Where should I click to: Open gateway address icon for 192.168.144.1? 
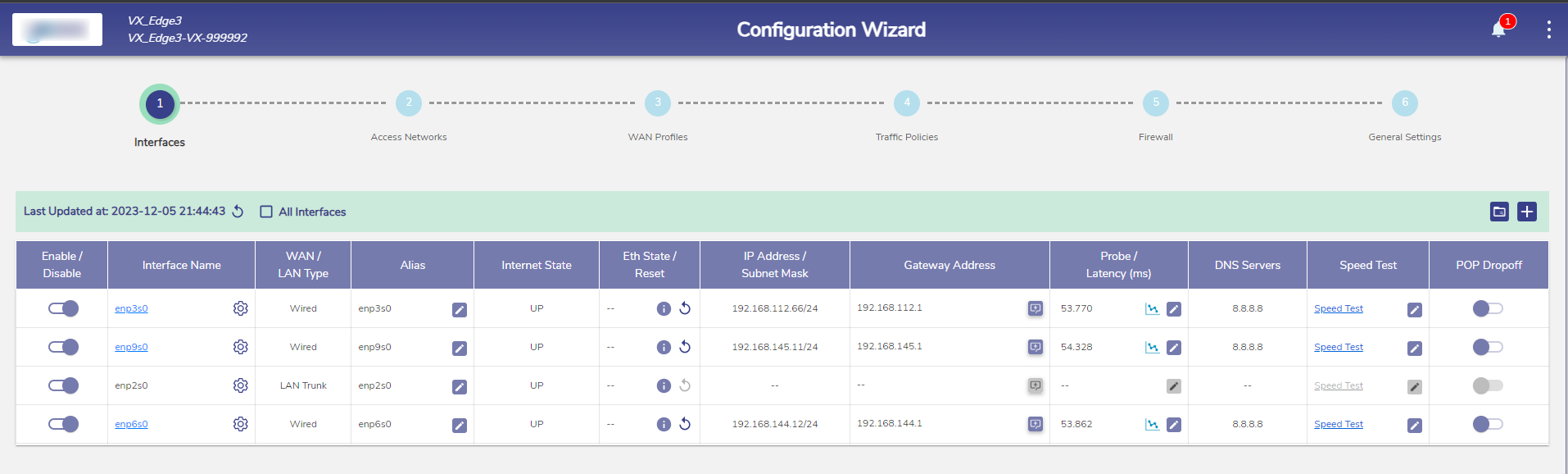coord(1036,424)
